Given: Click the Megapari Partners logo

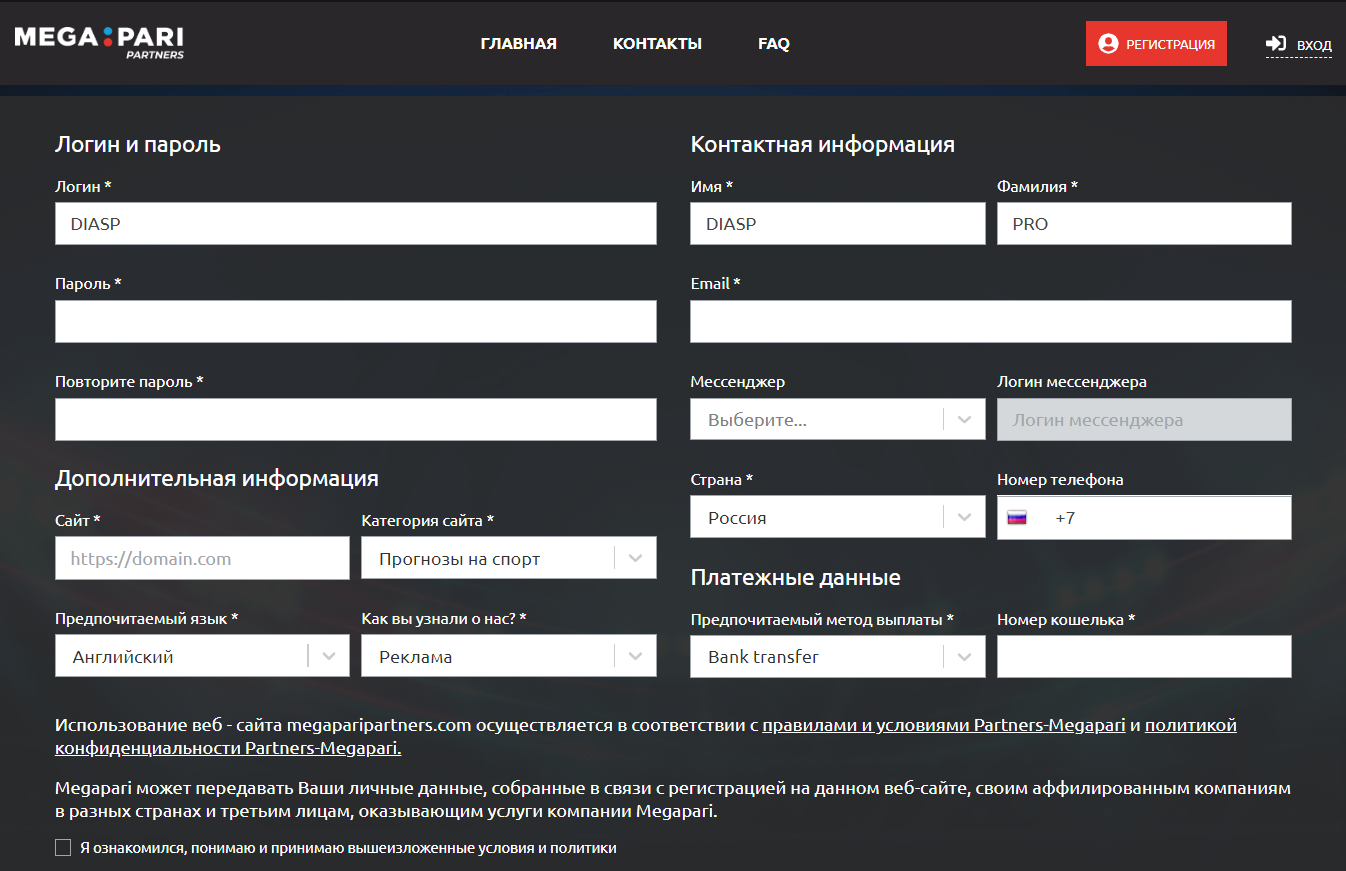Looking at the screenshot, I should pyautogui.click(x=99, y=42).
